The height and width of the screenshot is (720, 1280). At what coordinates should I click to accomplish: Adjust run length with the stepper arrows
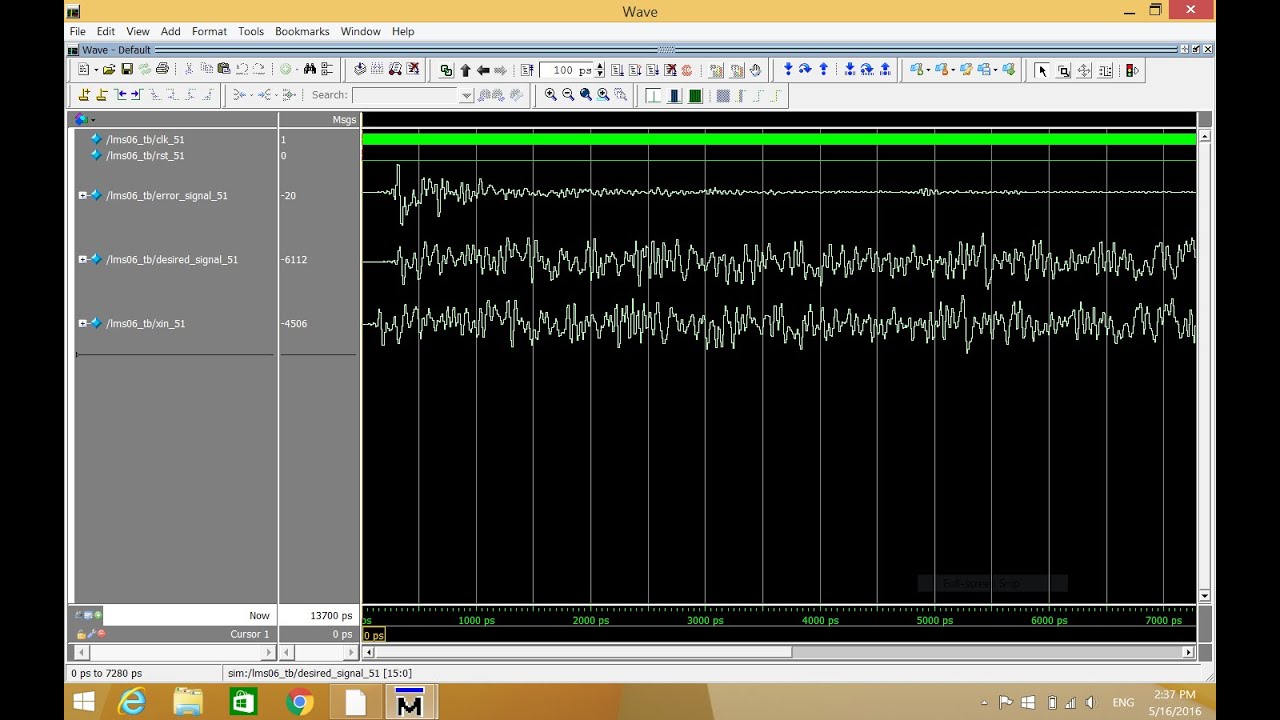coord(600,70)
